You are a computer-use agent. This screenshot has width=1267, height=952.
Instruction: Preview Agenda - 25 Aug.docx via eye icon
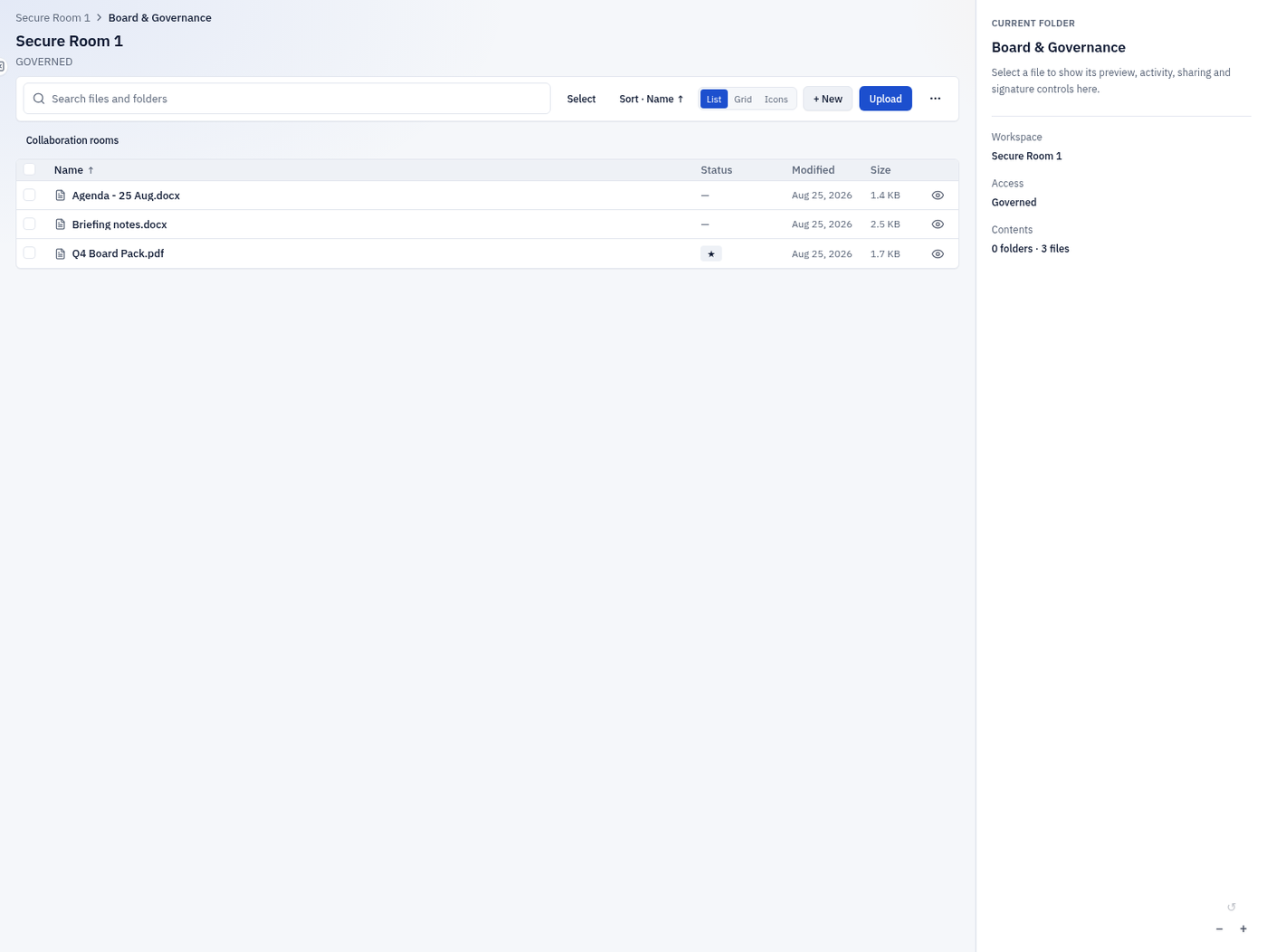pos(938,195)
